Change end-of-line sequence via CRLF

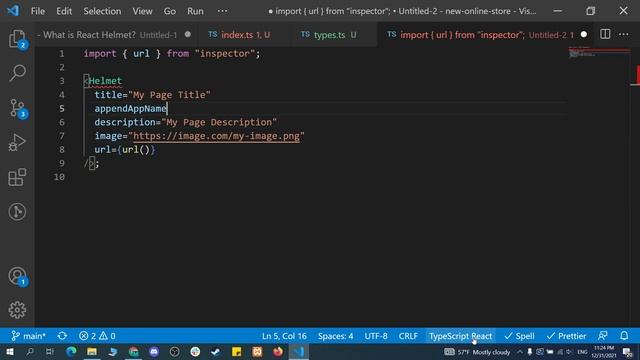[x=408, y=336]
